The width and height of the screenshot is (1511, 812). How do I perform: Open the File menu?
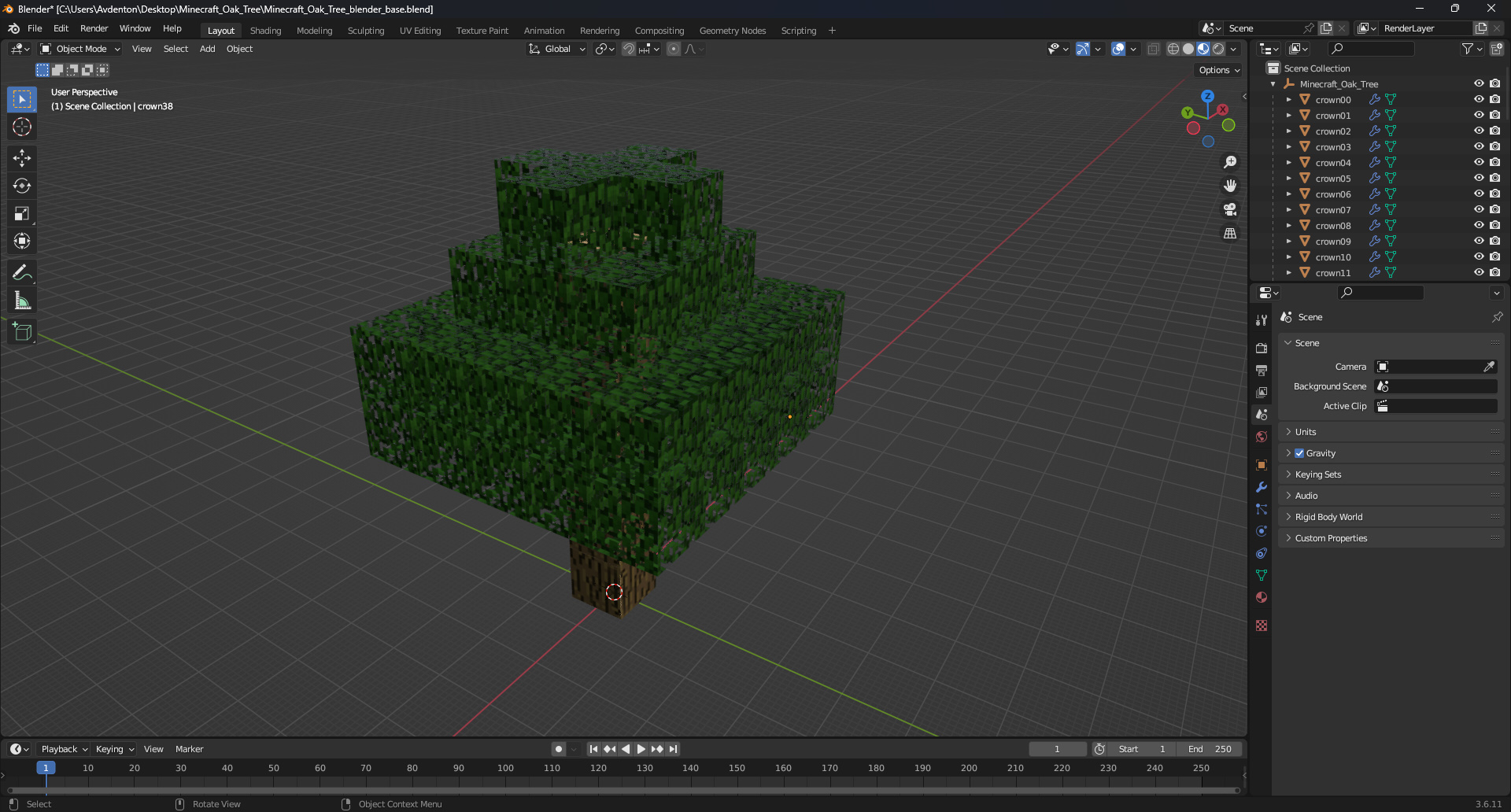pyautogui.click(x=35, y=28)
